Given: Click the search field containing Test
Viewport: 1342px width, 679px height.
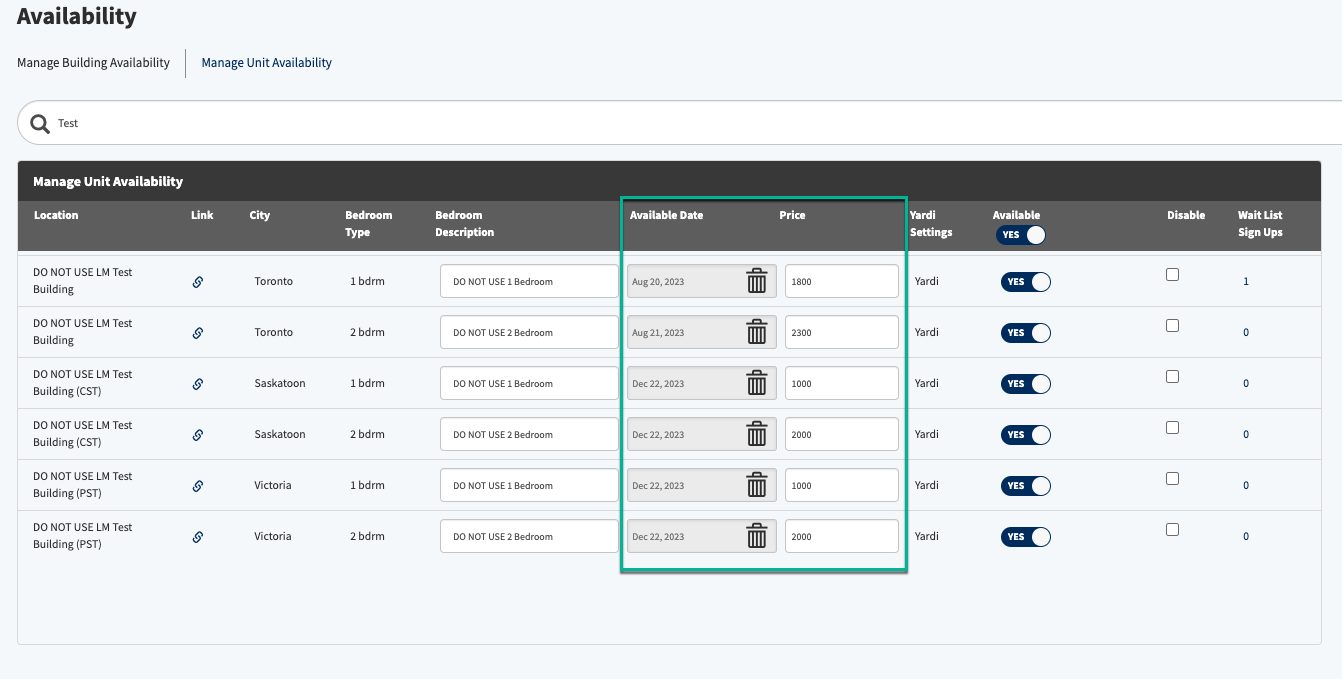Looking at the screenshot, I should point(680,123).
